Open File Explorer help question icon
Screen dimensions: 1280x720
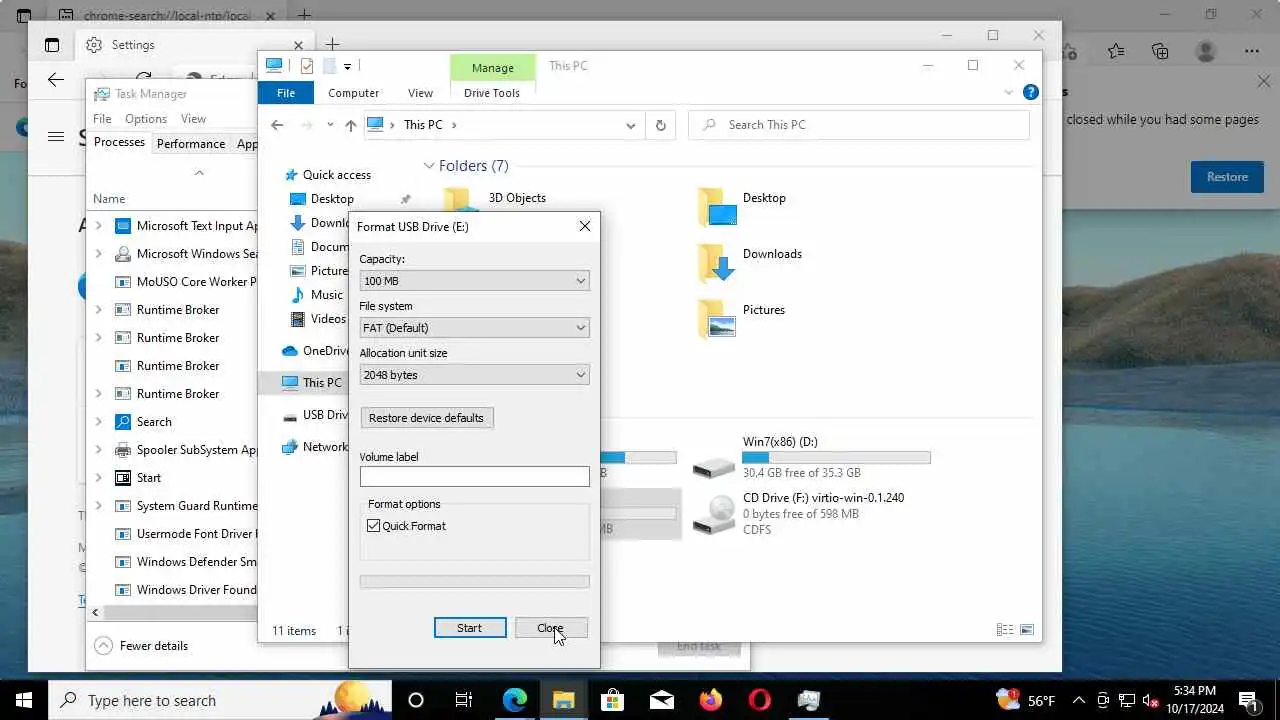pyautogui.click(x=1031, y=92)
